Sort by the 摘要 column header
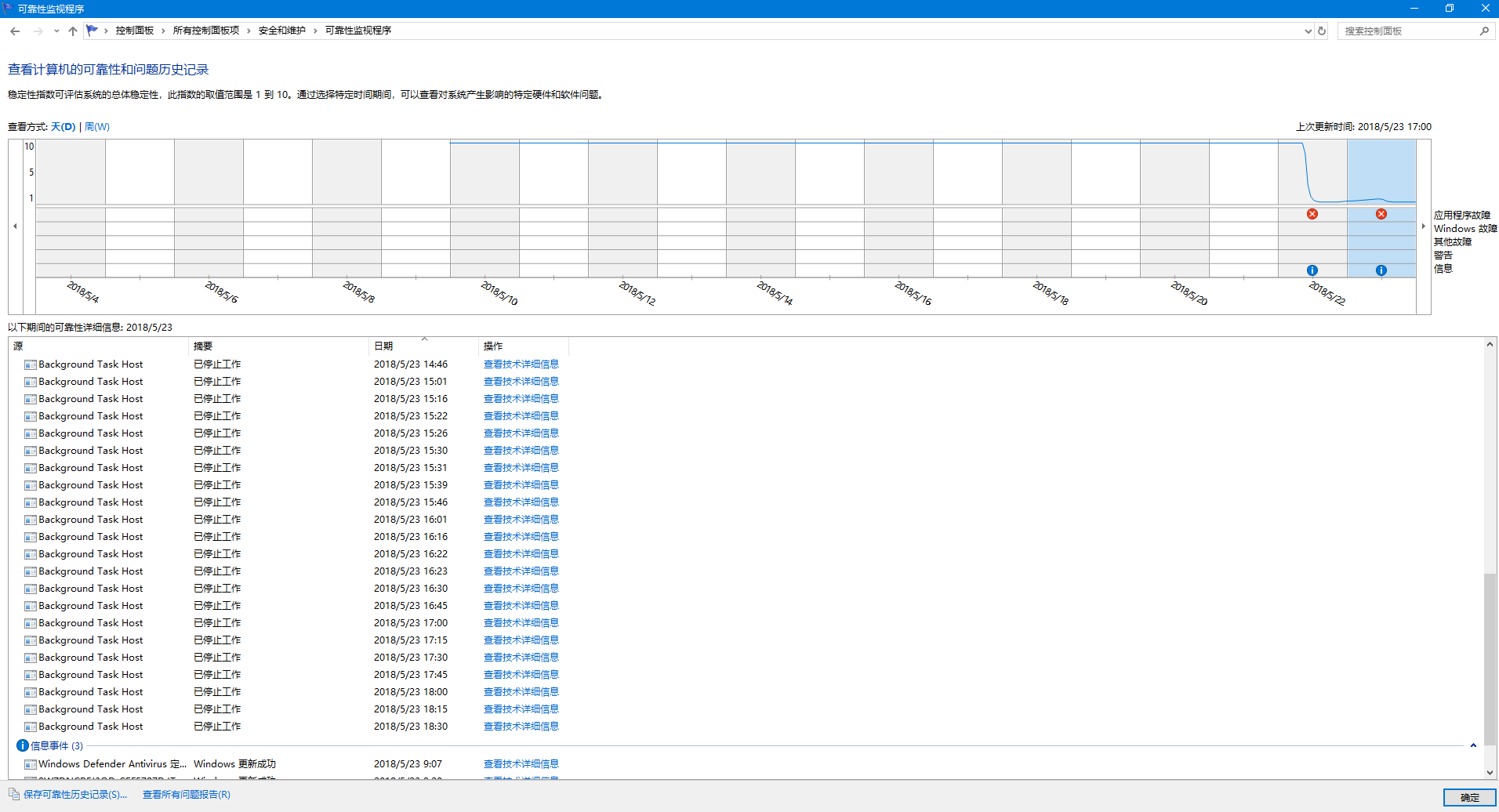Image resolution: width=1499 pixels, height=812 pixels. pos(278,346)
